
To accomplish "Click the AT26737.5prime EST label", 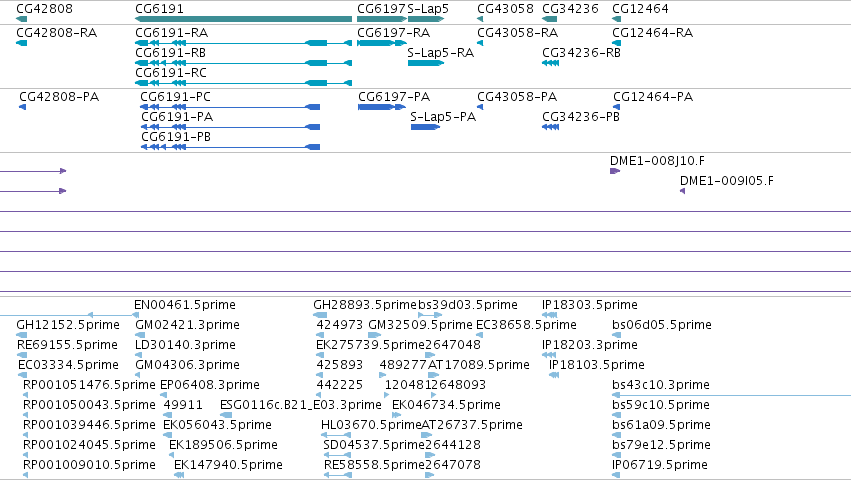I will (x=472, y=425).
